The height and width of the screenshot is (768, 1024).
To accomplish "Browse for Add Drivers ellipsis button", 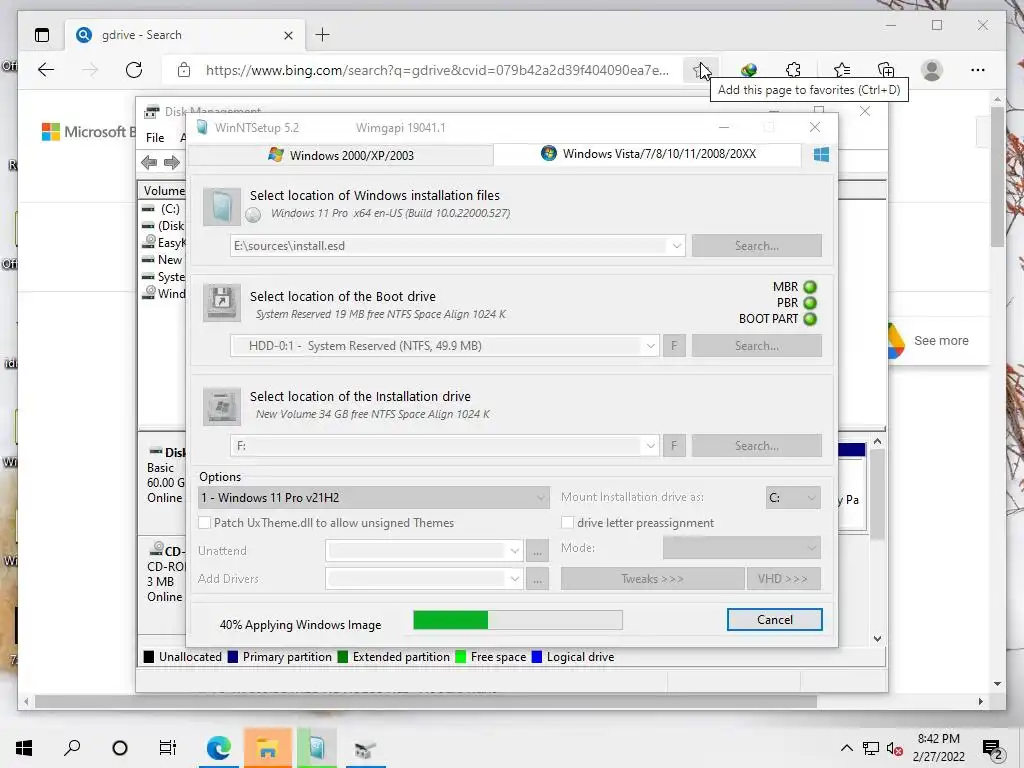I will 537,579.
